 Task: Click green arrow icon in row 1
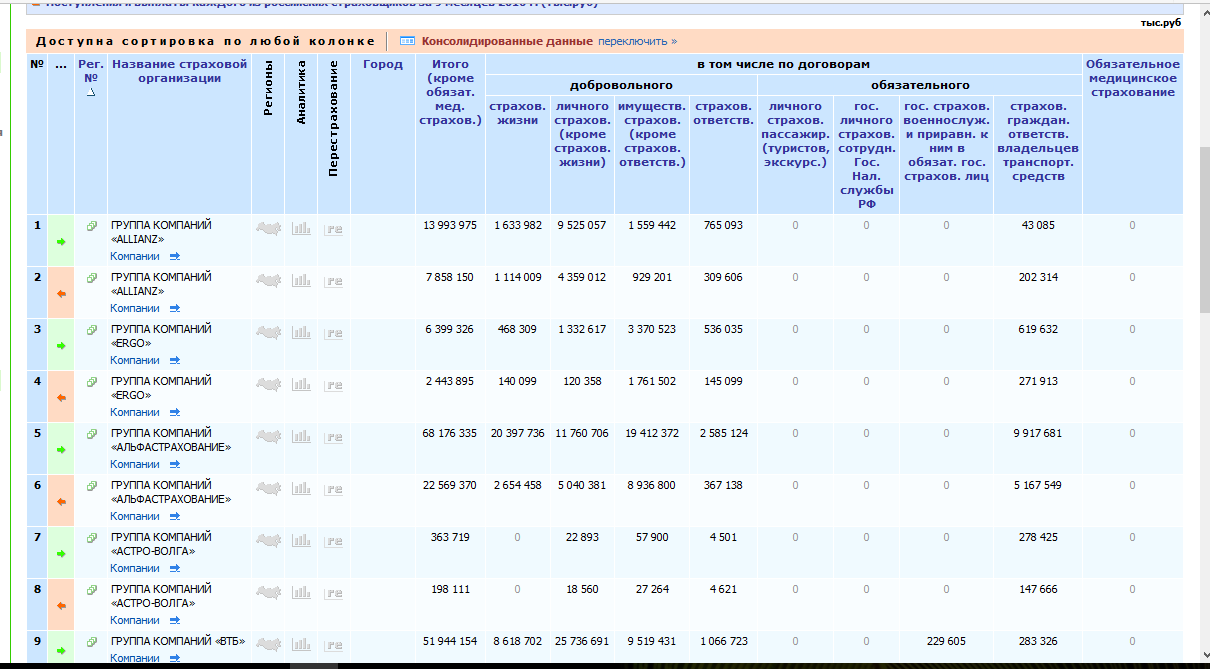pos(61,241)
